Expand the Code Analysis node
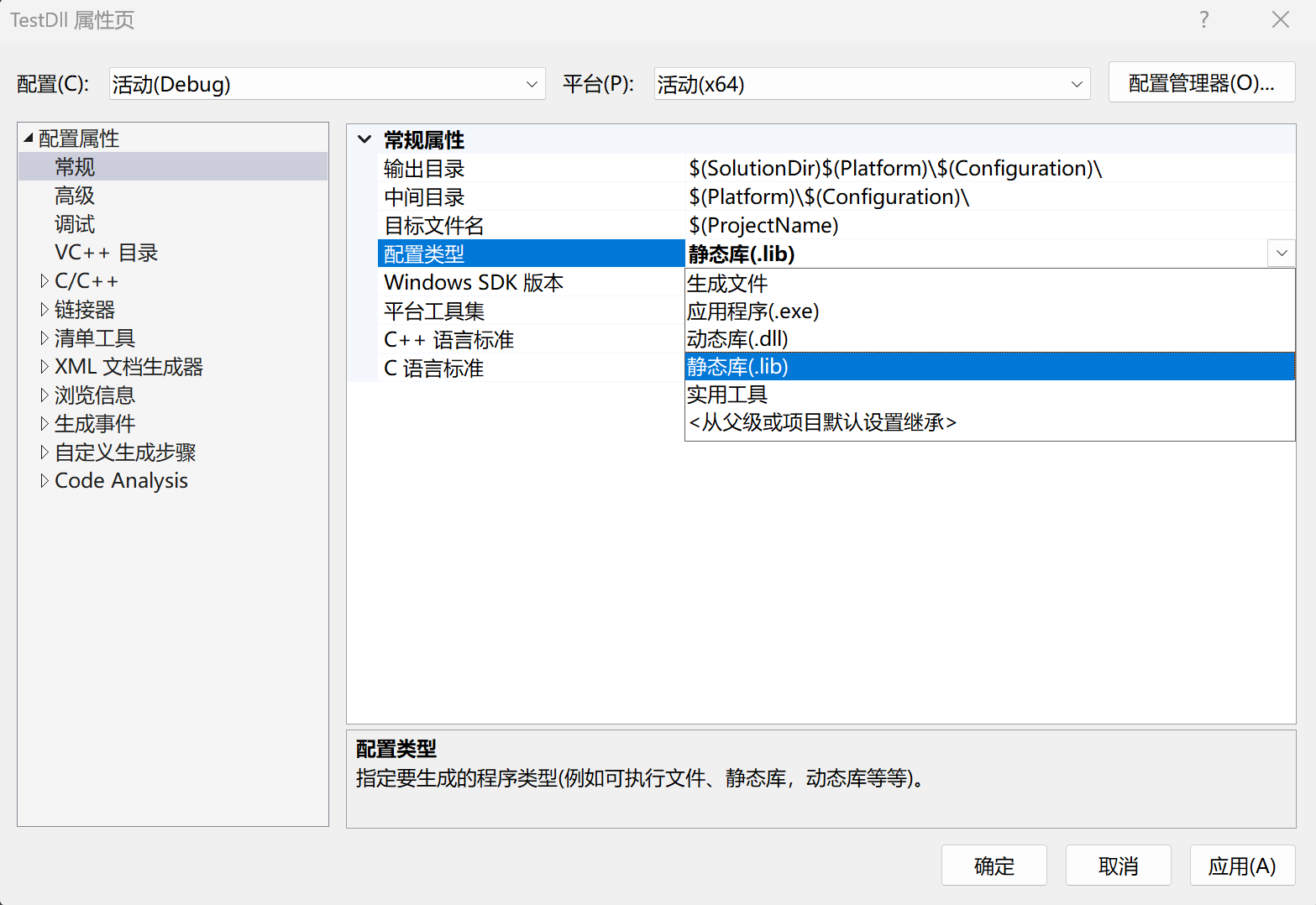1316x905 pixels. (x=45, y=481)
